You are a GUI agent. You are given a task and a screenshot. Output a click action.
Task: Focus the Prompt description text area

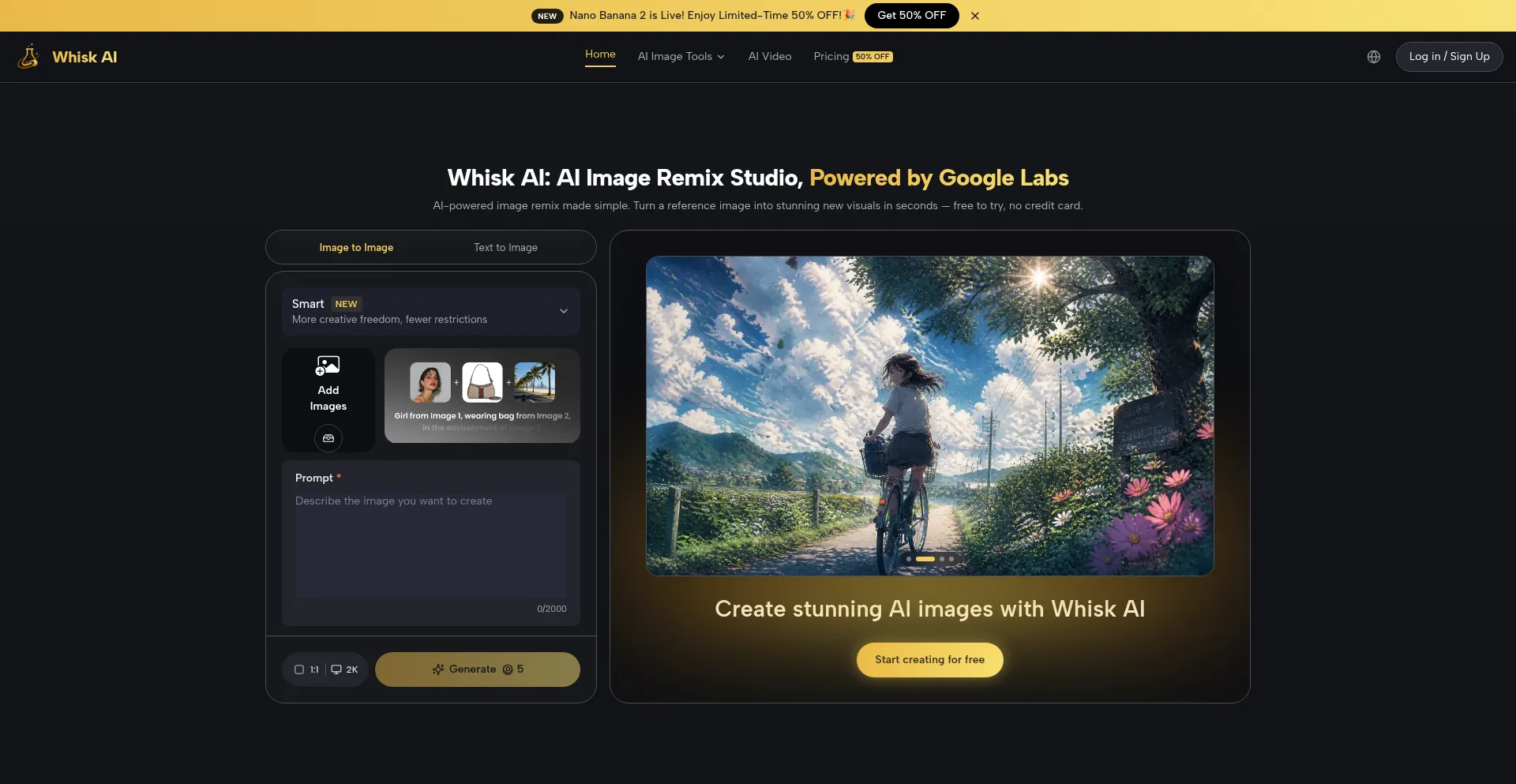click(x=431, y=545)
